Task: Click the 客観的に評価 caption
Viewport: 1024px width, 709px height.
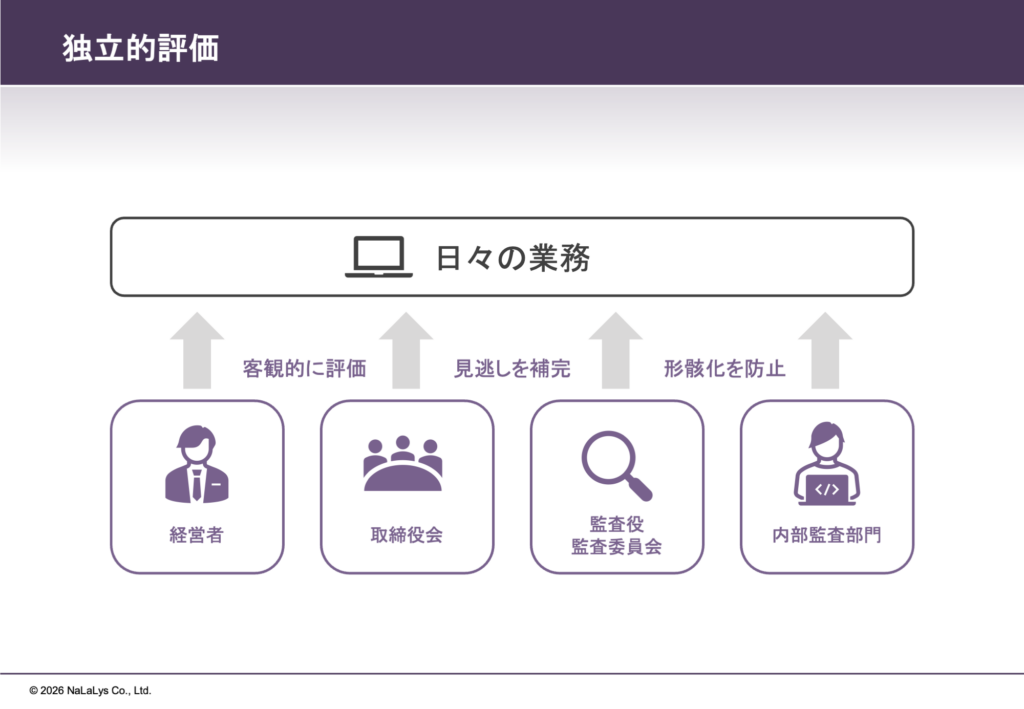Action: (304, 369)
